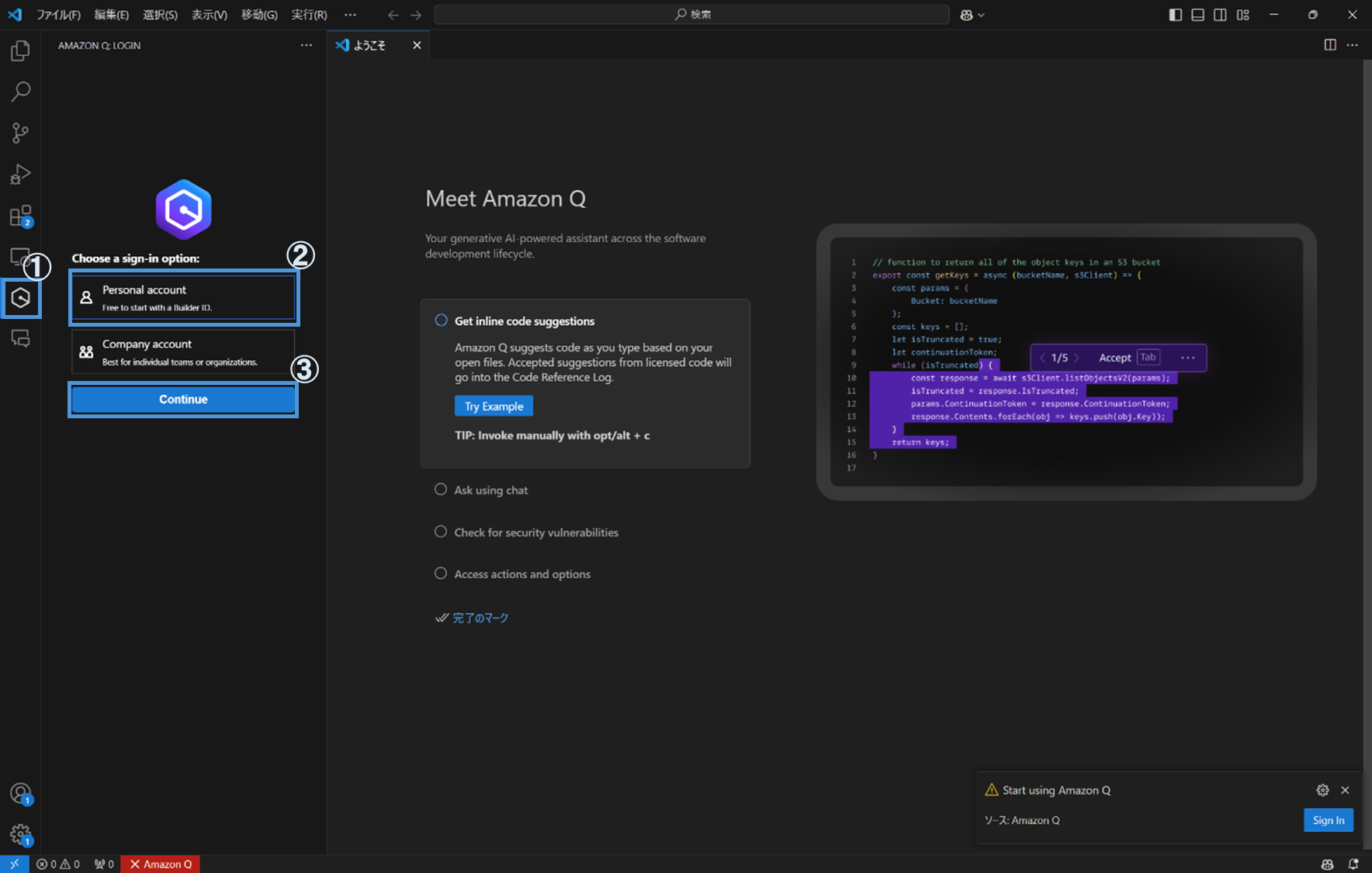Toggle the secondary side bar layout button

1221,15
